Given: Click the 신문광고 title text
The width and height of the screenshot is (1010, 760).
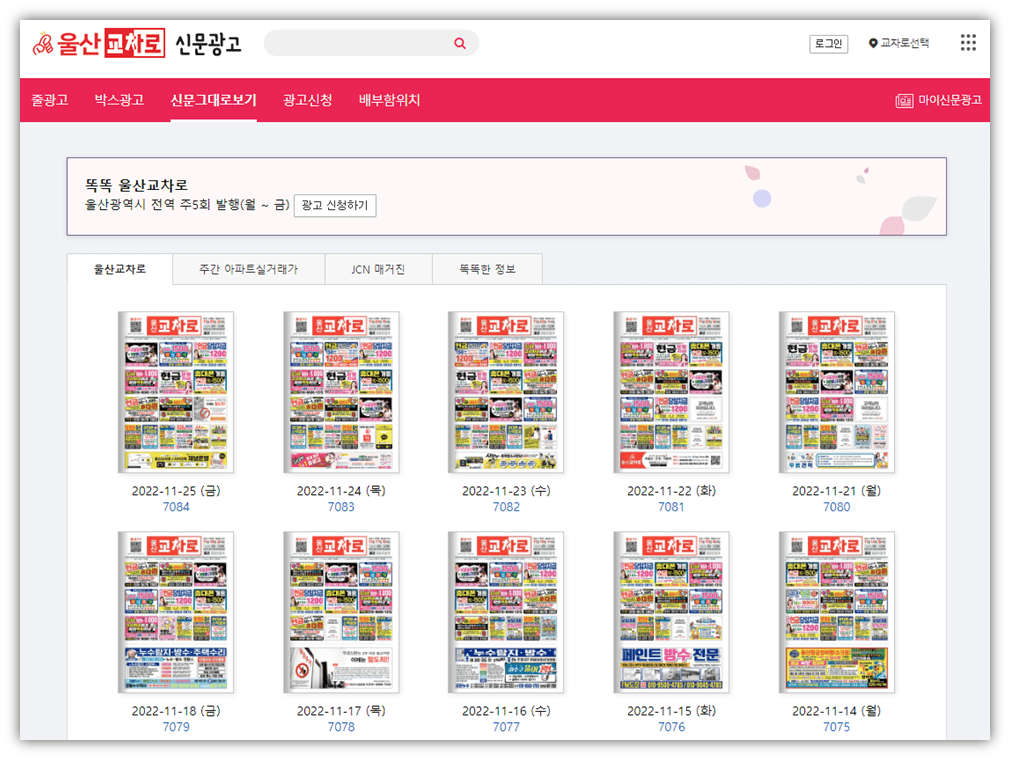Looking at the screenshot, I should tap(208, 44).
